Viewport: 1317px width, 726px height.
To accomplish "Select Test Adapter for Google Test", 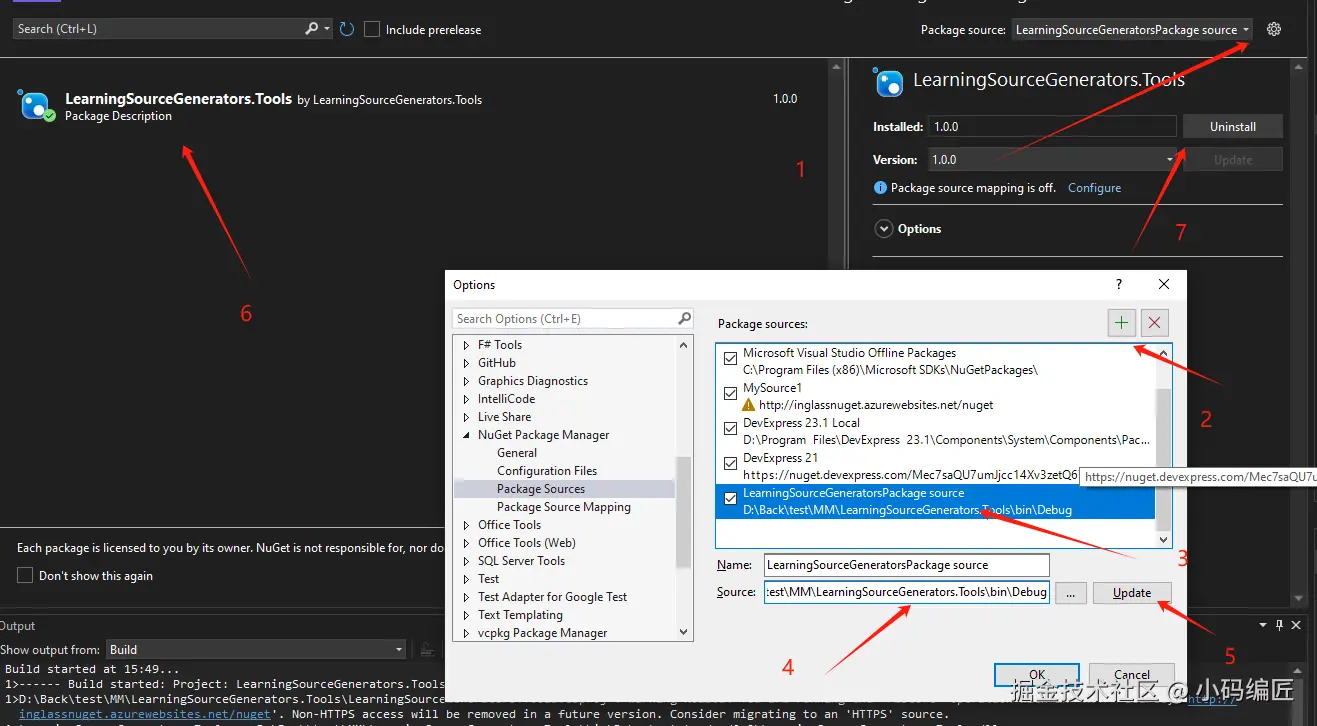I will (552, 597).
